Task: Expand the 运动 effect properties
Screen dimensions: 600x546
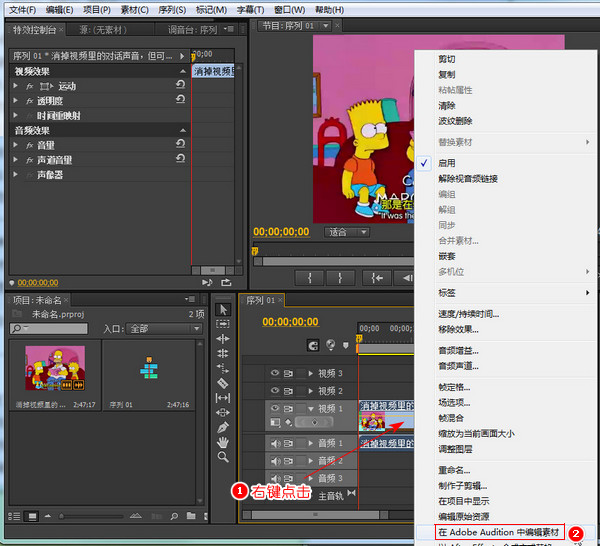Action: coord(16,86)
